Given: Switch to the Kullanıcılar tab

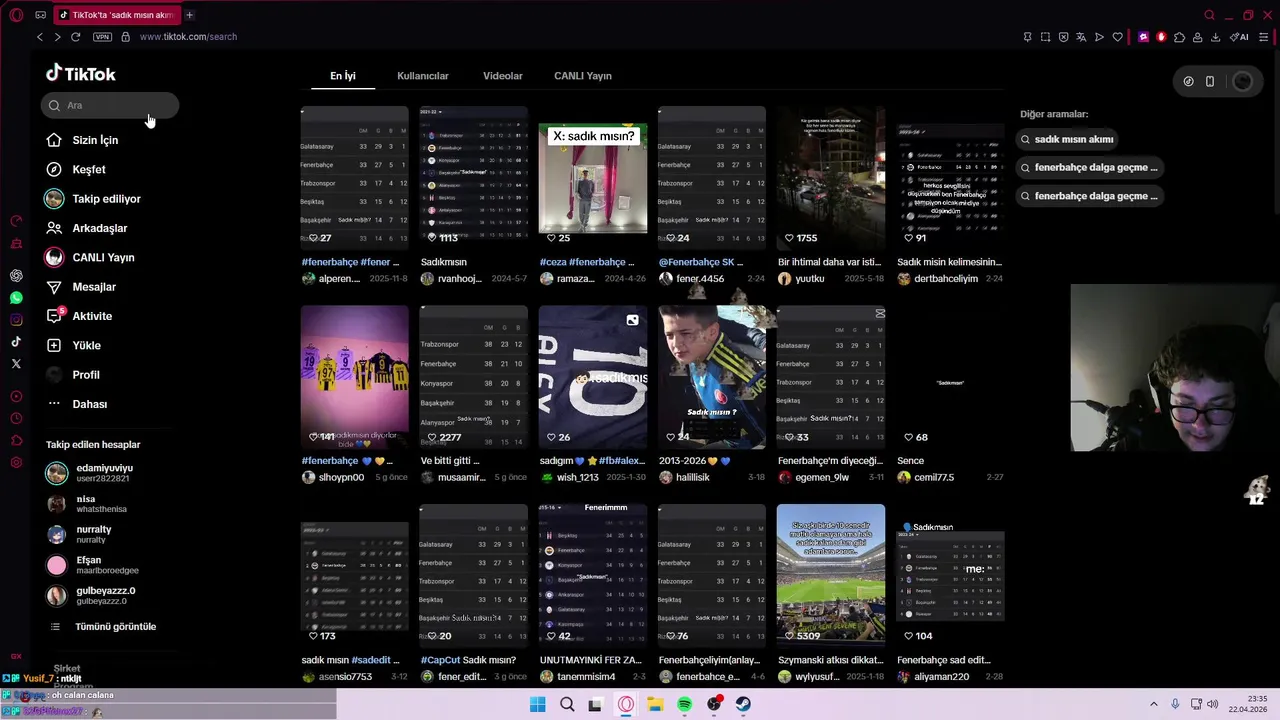Looking at the screenshot, I should [x=423, y=76].
